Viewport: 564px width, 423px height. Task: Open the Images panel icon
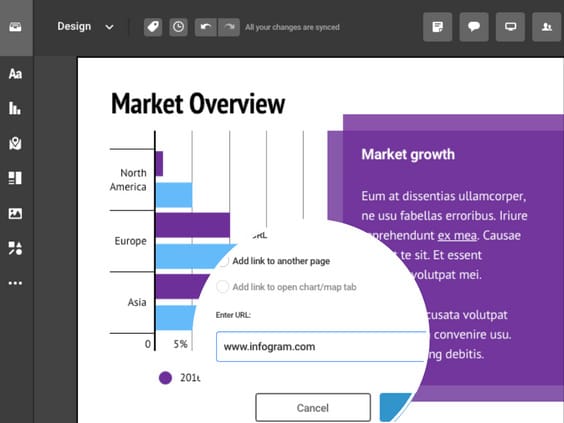[x=15, y=213]
